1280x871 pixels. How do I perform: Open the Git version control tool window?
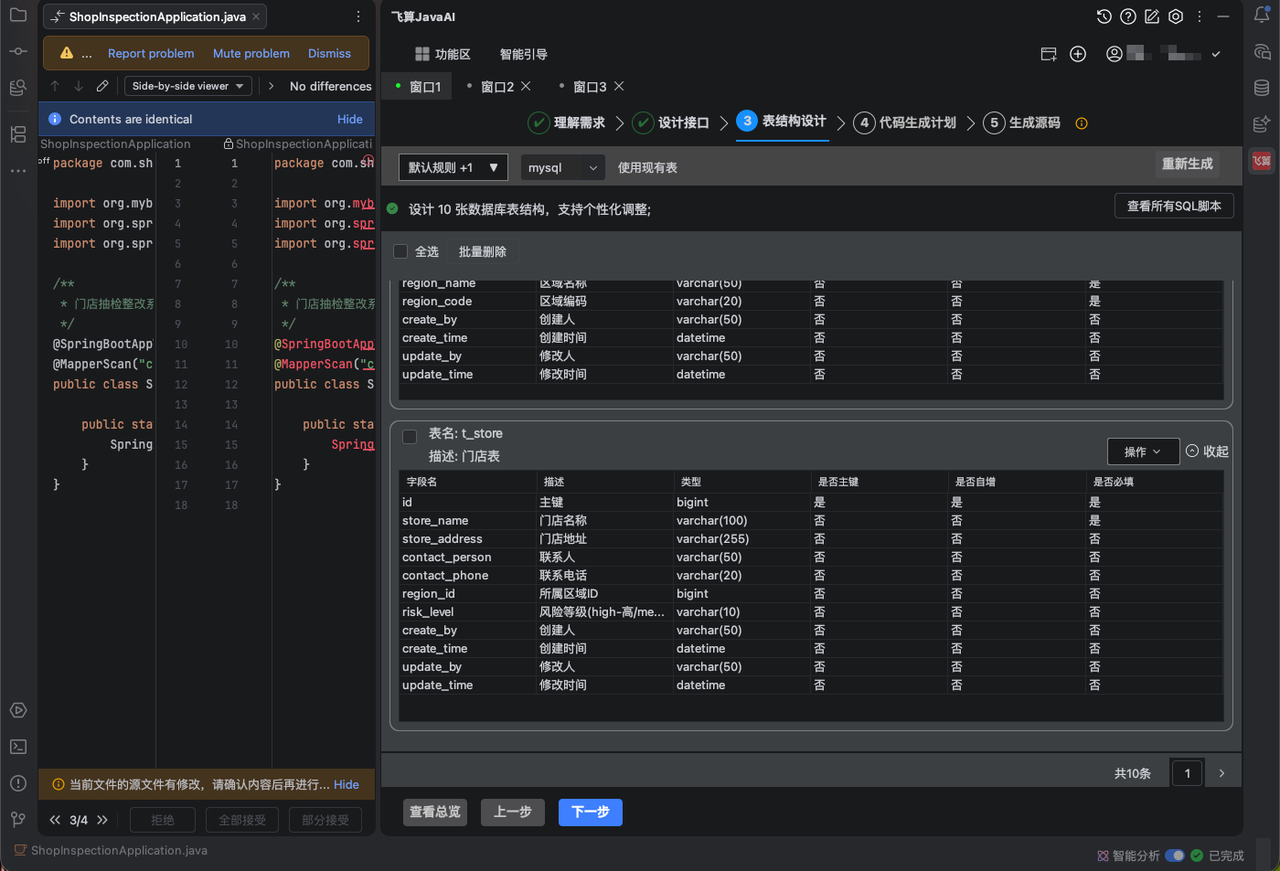18,819
